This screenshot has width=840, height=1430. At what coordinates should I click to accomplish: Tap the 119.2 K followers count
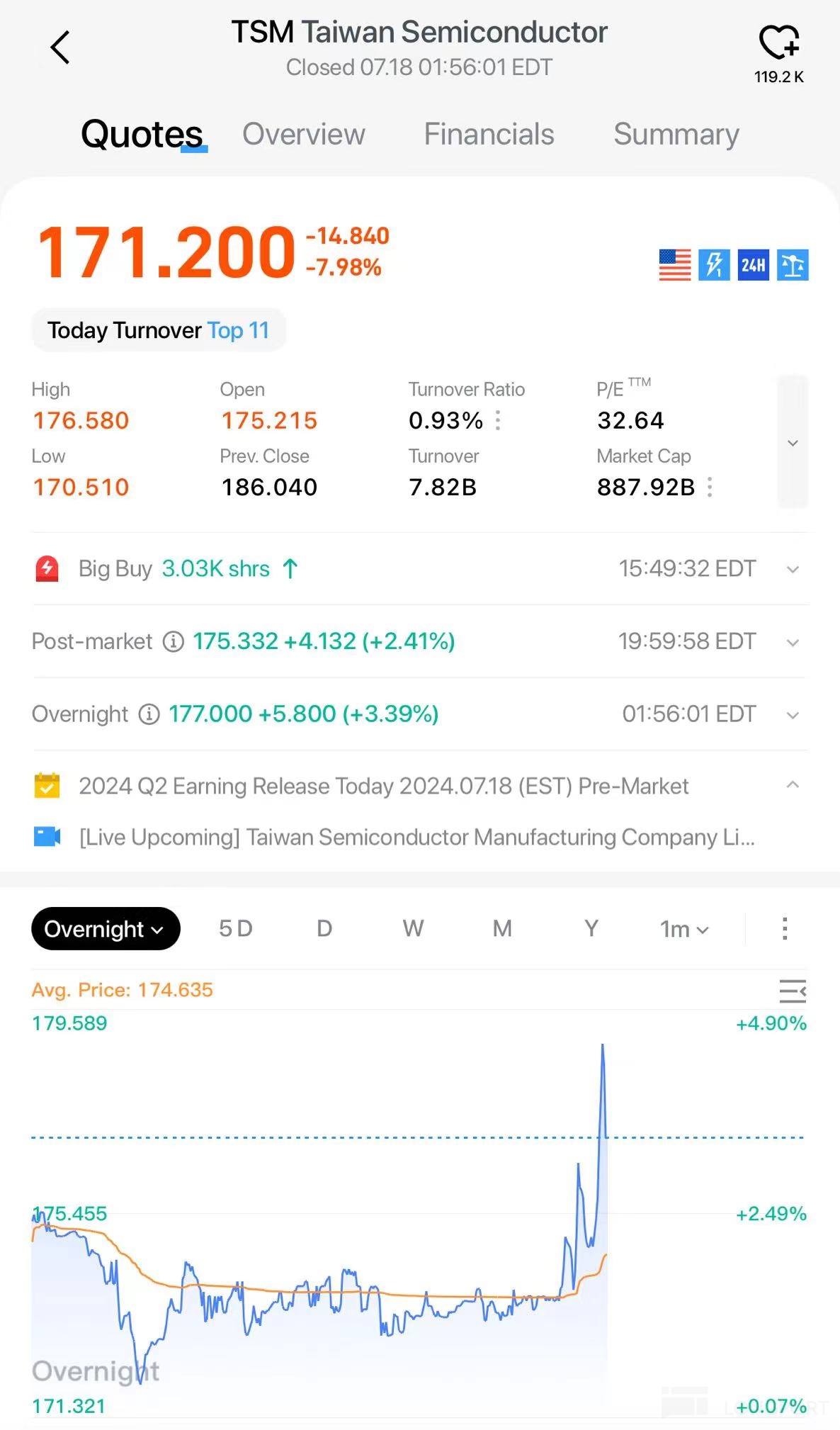pyautogui.click(x=779, y=77)
